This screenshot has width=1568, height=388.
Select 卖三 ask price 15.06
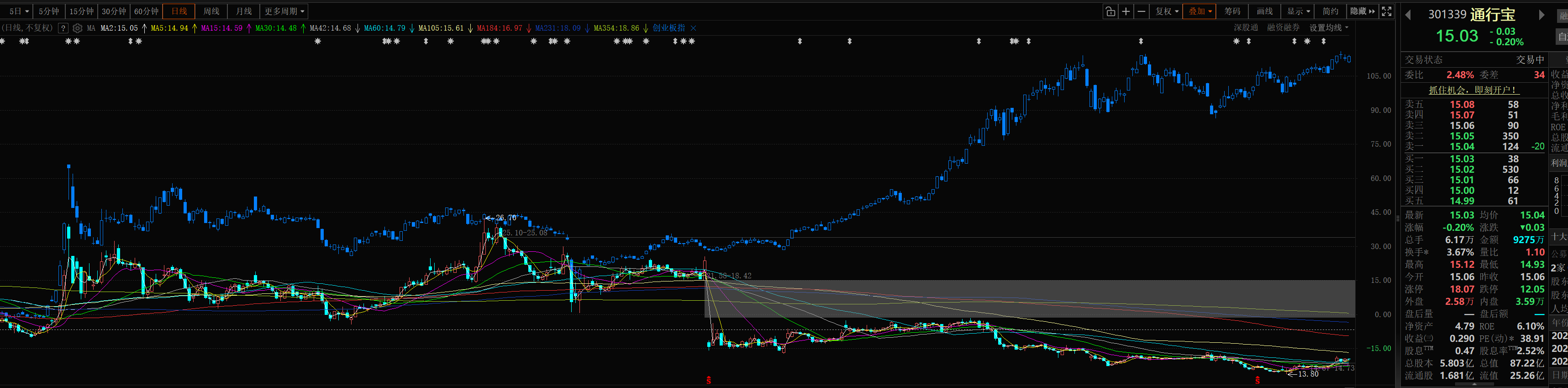point(1462,126)
